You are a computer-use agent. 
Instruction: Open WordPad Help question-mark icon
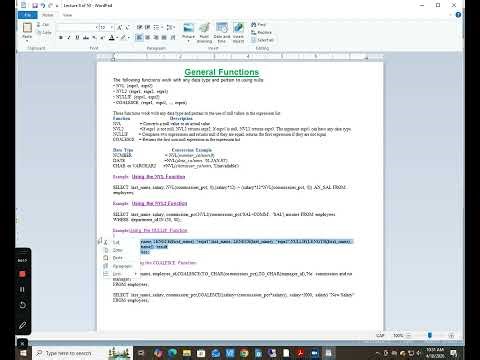click(x=458, y=15)
